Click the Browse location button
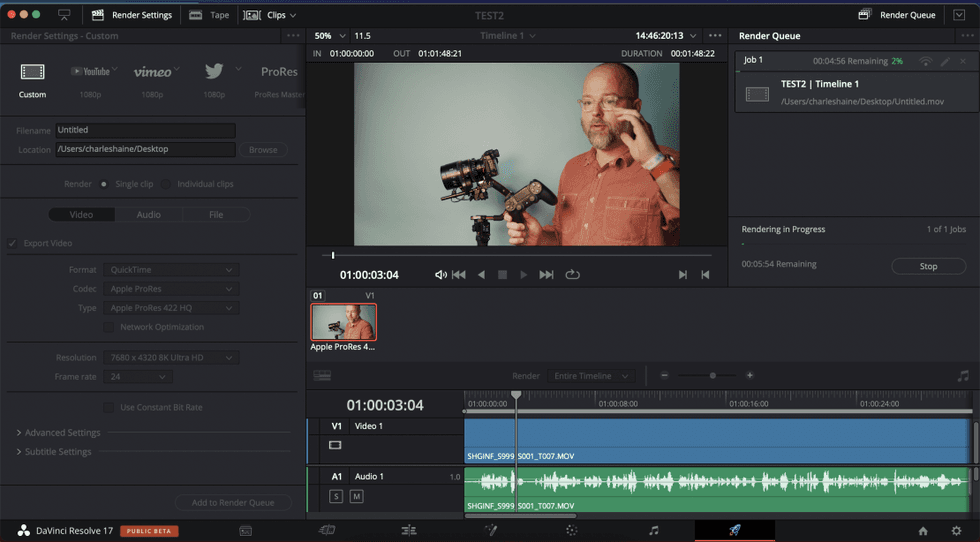Screen dimensions: 980x542 click(x=263, y=150)
